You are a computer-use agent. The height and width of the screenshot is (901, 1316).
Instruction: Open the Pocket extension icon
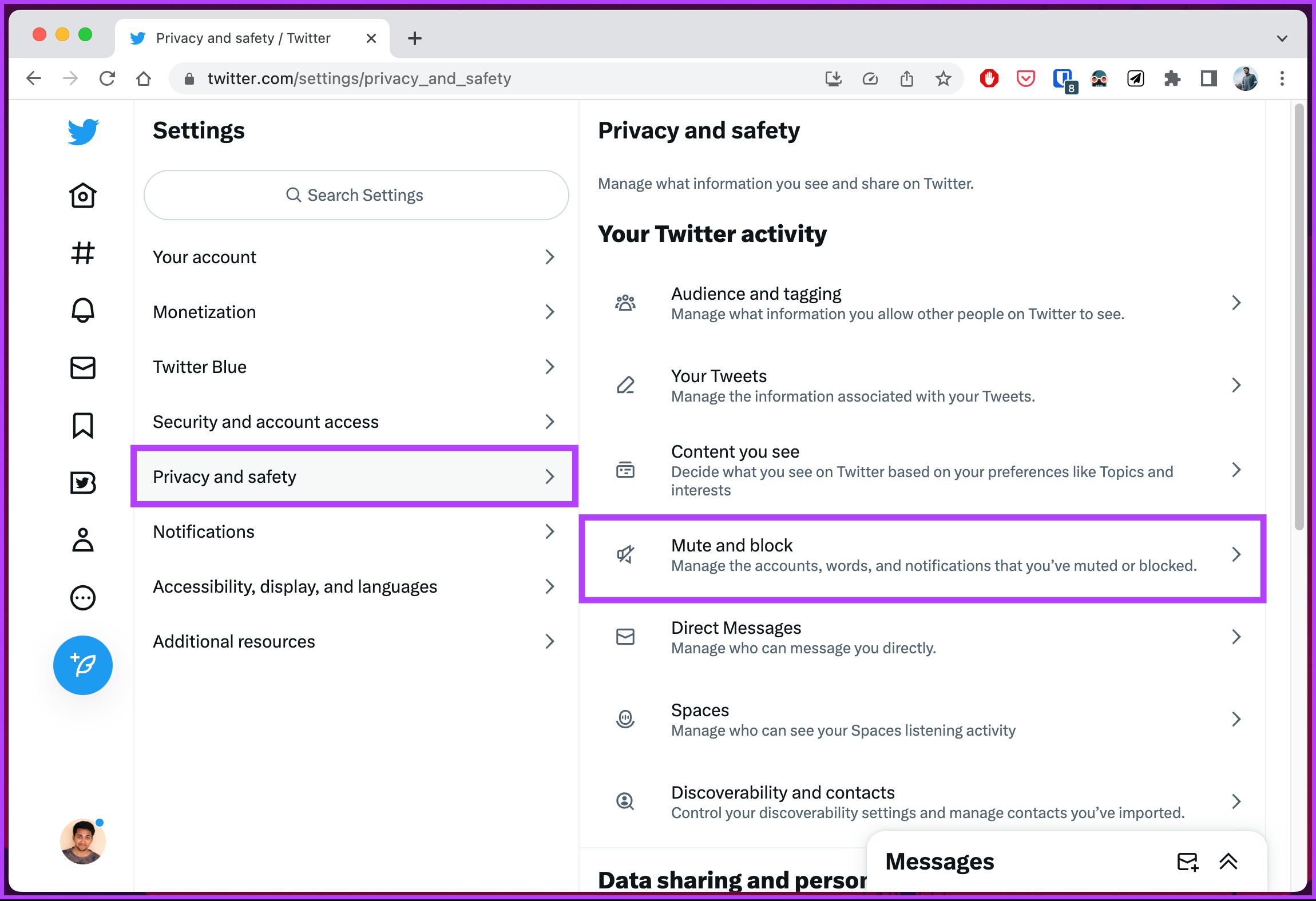(1026, 78)
